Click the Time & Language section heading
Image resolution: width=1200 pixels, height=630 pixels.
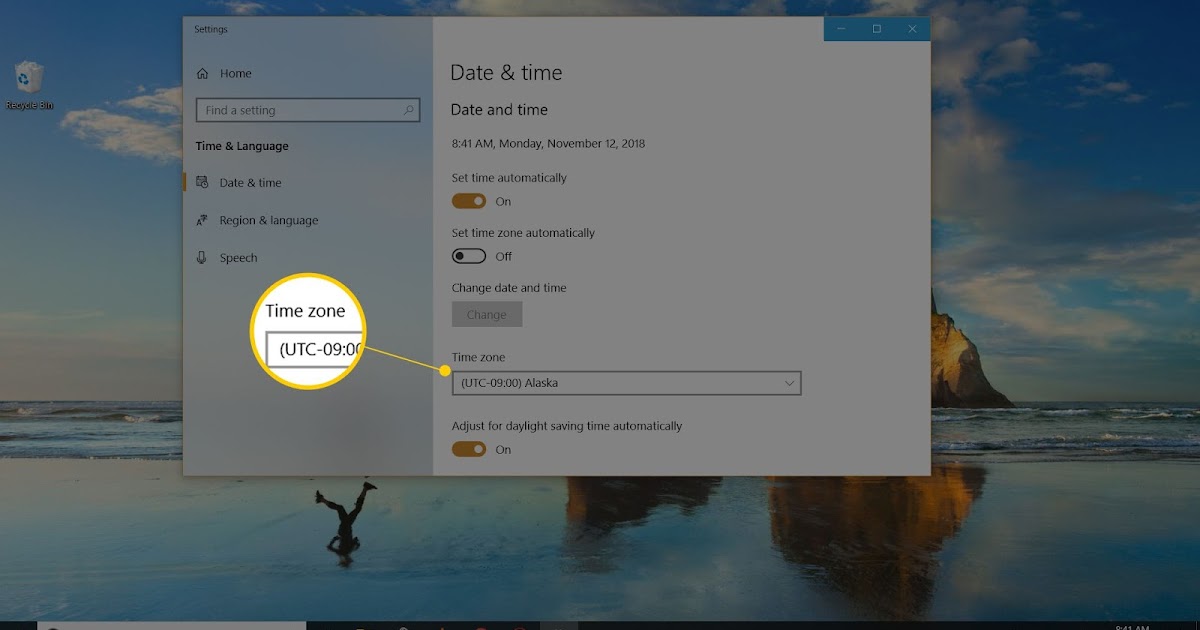243,146
